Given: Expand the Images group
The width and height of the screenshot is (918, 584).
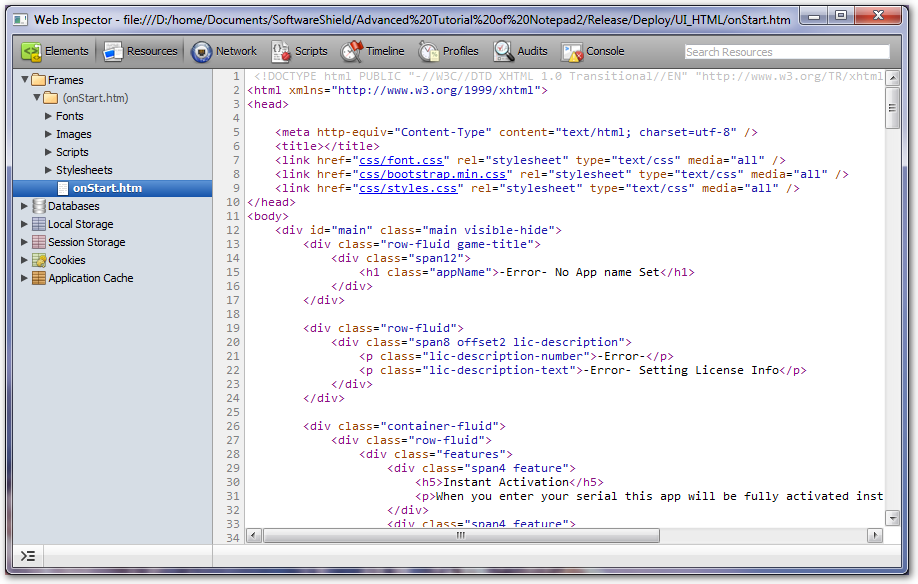Looking at the screenshot, I should tap(49, 134).
